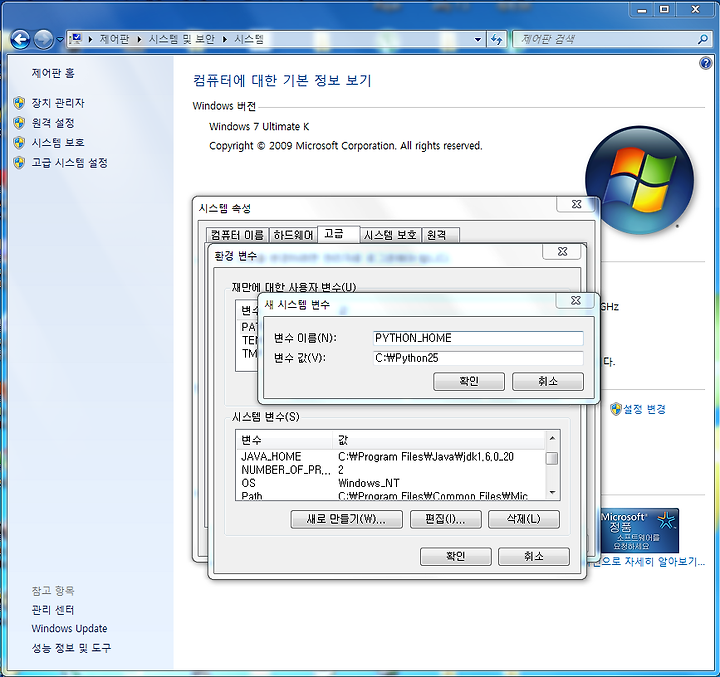Click the 값 column header in system variables
The image size is (720, 677).
coord(439,440)
